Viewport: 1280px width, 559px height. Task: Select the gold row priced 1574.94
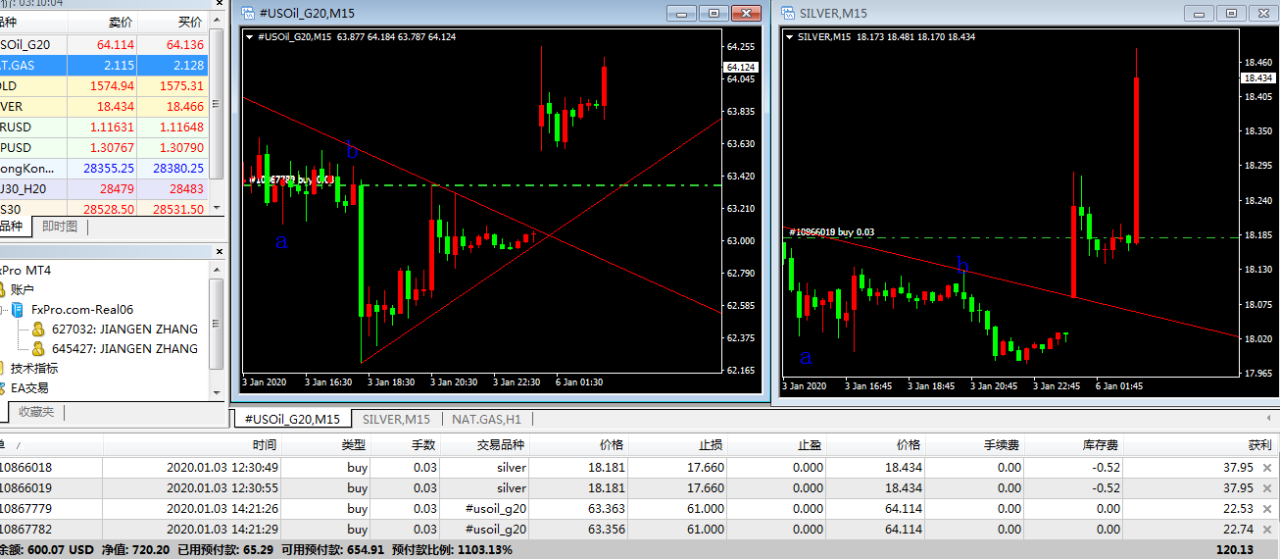tap(106, 86)
